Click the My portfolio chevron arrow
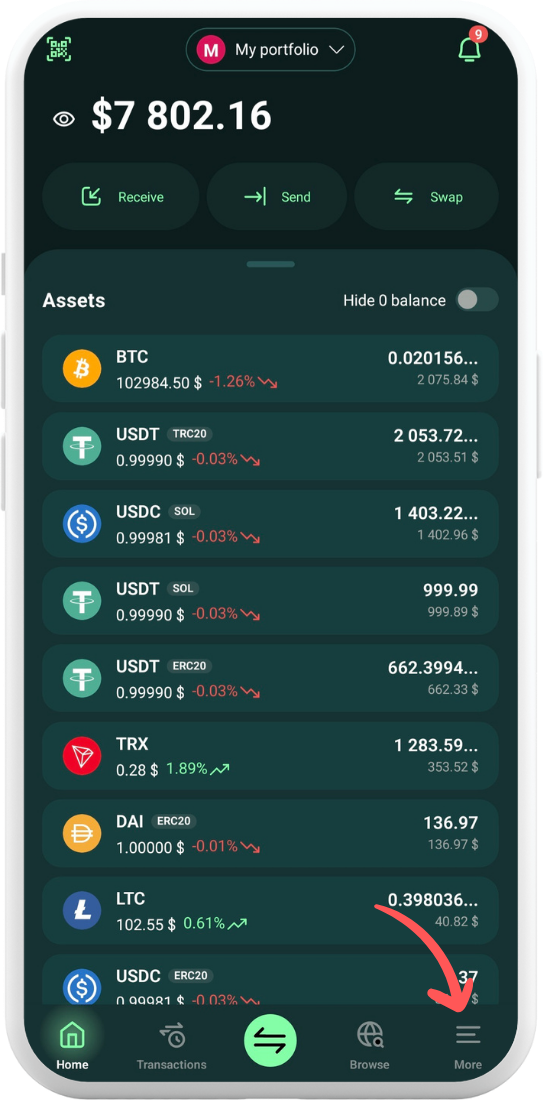This screenshot has height=1100, width=543. pyautogui.click(x=336, y=50)
